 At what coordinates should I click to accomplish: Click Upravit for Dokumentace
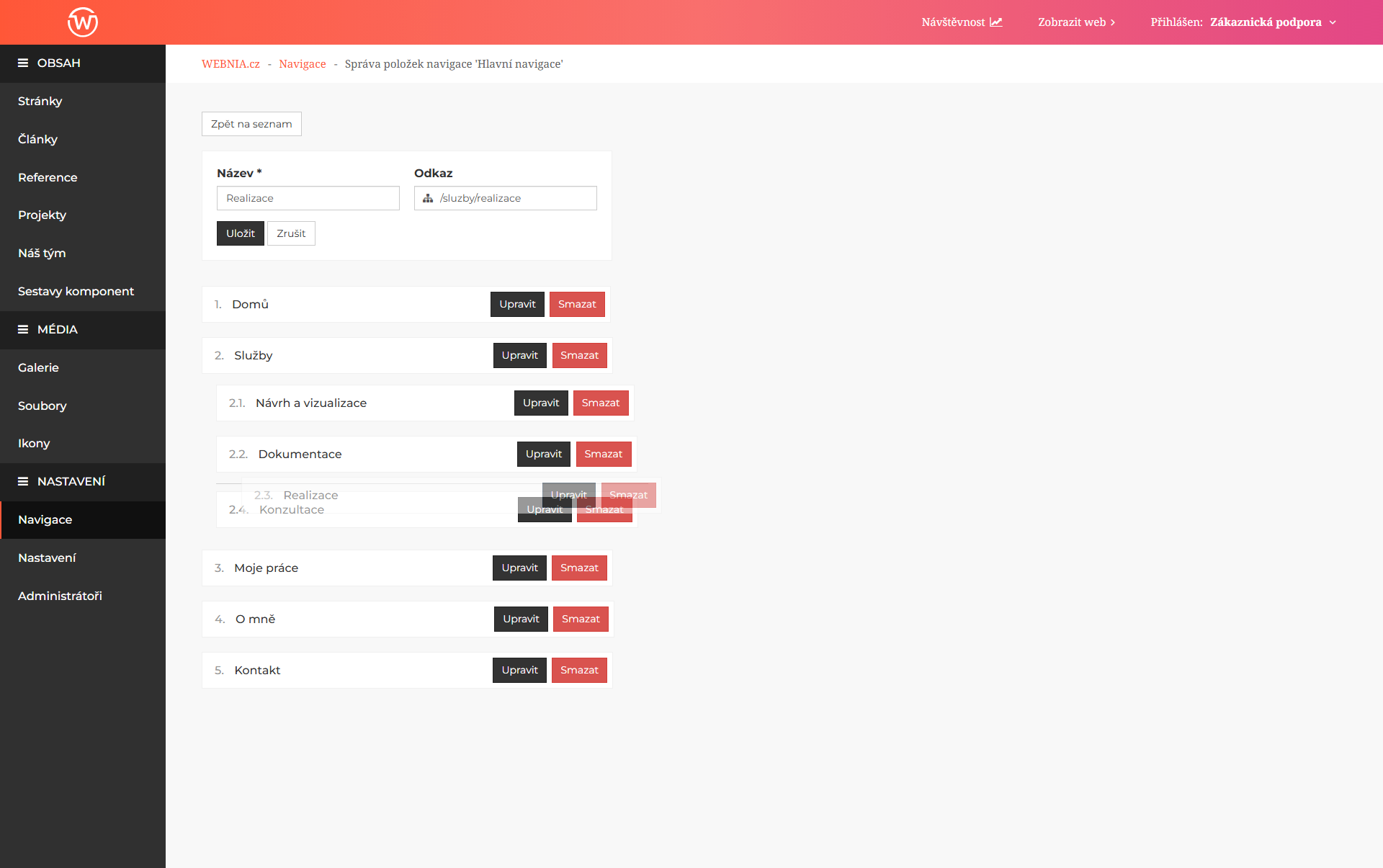tap(544, 454)
